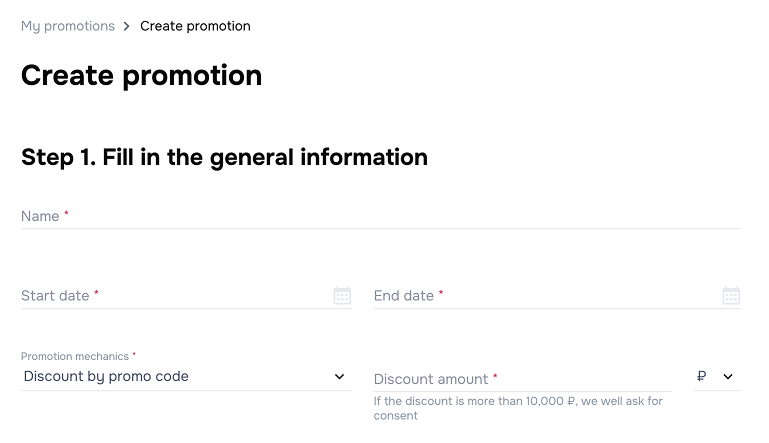Open the End date calendar picker icon
Image resolution: width=769 pixels, height=443 pixels.
tap(731, 296)
